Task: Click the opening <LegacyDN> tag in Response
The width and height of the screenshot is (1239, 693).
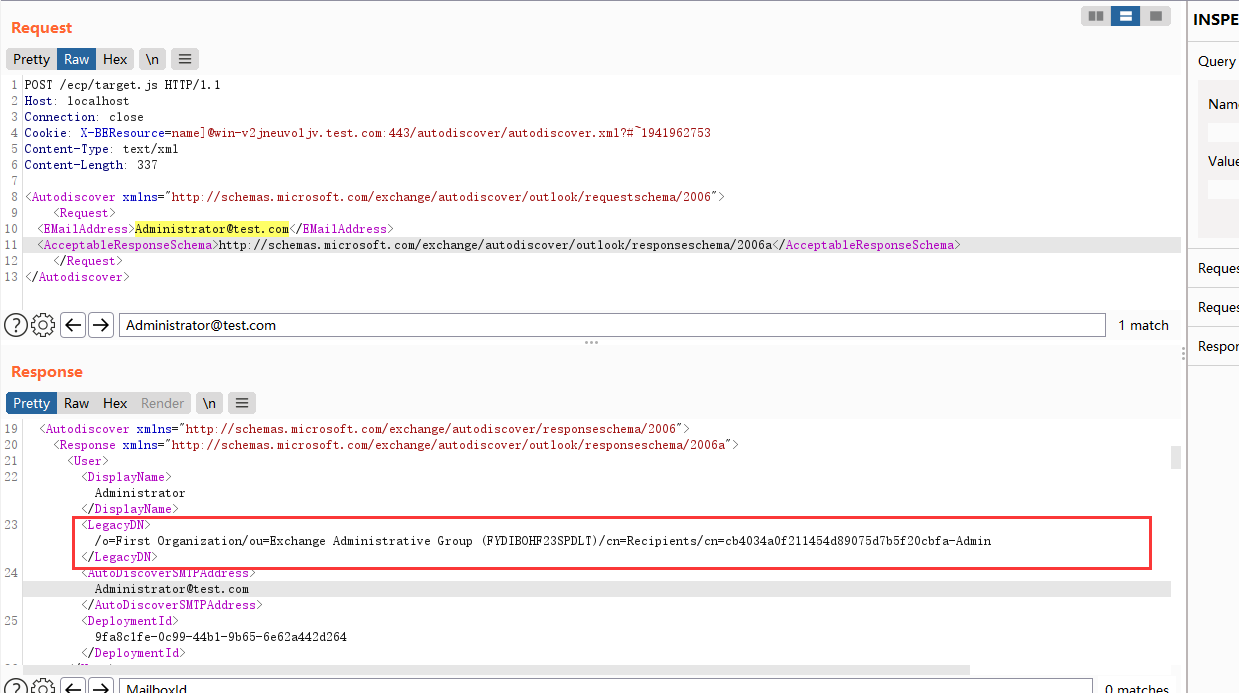Action: (116, 525)
